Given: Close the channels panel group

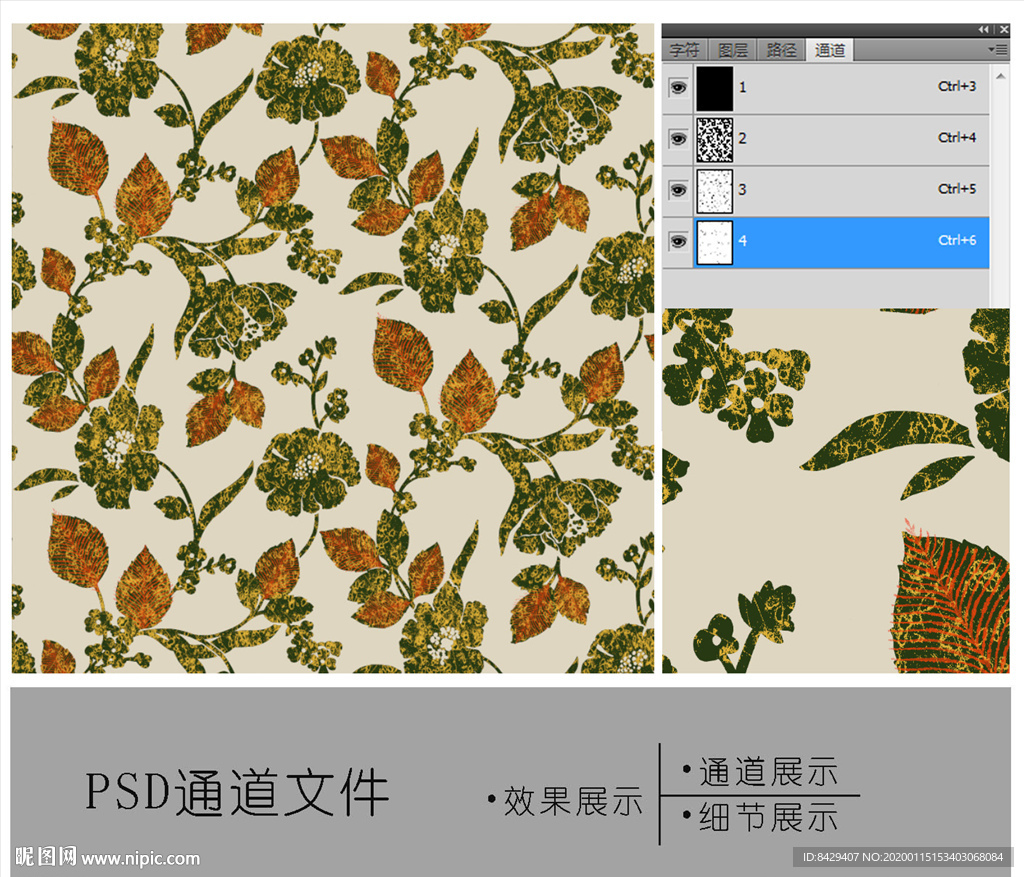Looking at the screenshot, I should click(1003, 30).
